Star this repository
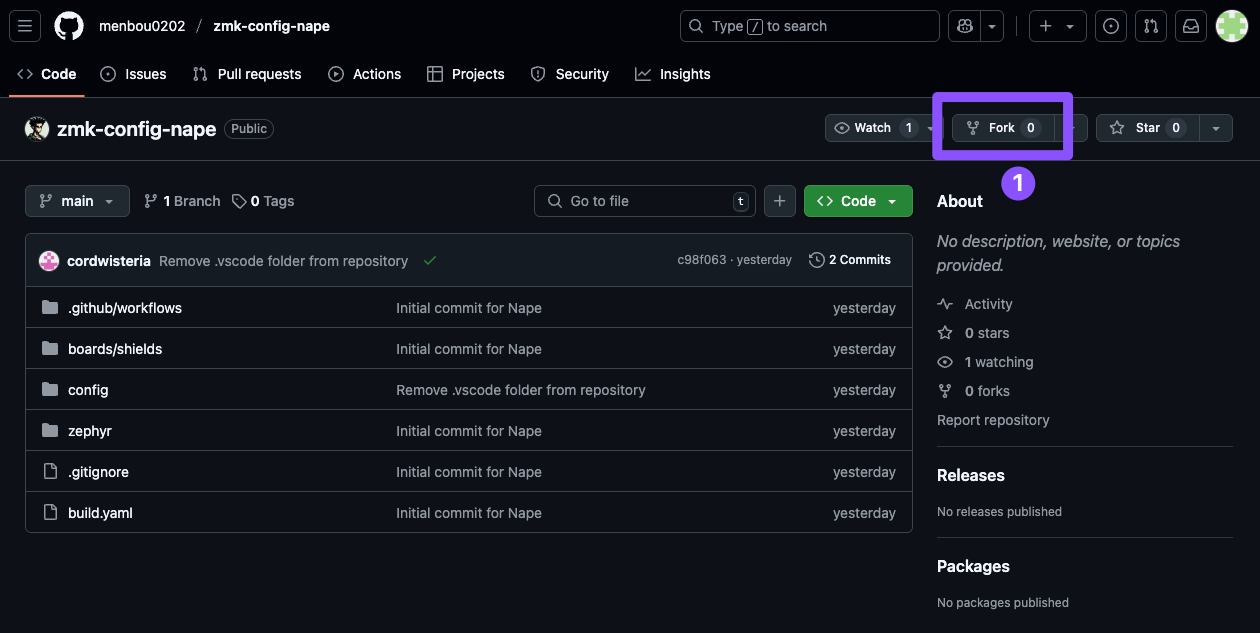1260x633 pixels. (x=1147, y=128)
